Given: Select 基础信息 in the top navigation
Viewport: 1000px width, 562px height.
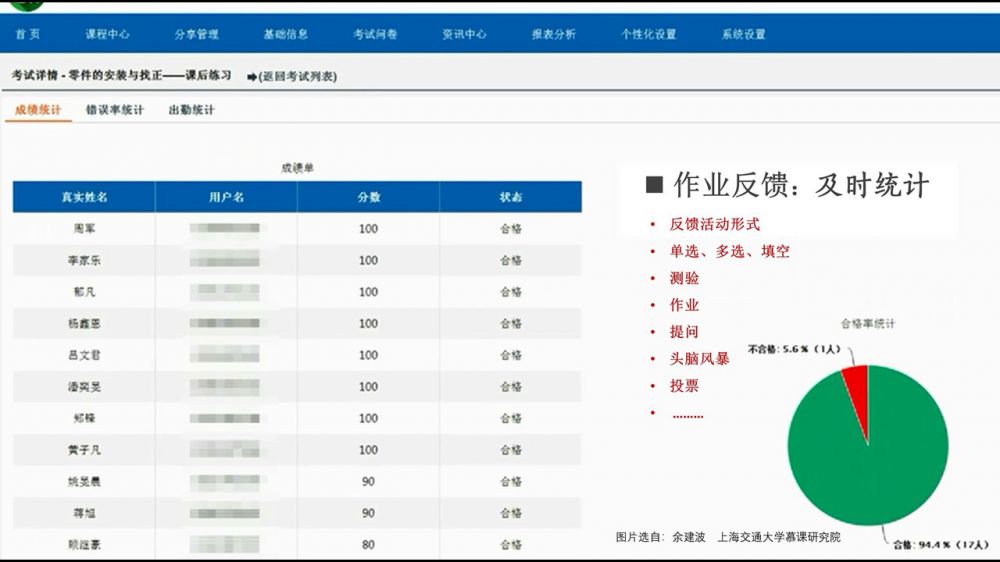Looking at the screenshot, I should pos(286,34).
